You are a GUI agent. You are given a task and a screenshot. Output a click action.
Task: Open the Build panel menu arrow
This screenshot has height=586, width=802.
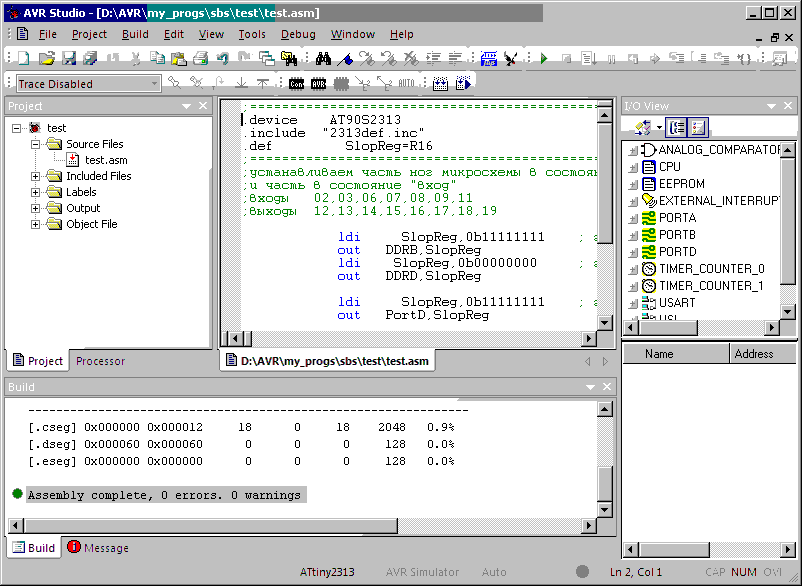[x=590, y=387]
